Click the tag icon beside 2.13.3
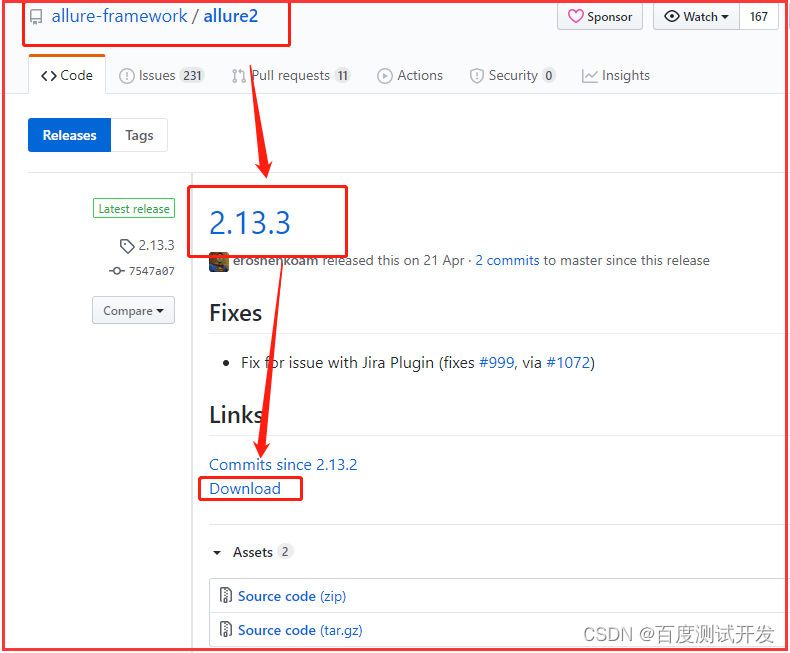The width and height of the screenshot is (790, 653). click(126, 246)
